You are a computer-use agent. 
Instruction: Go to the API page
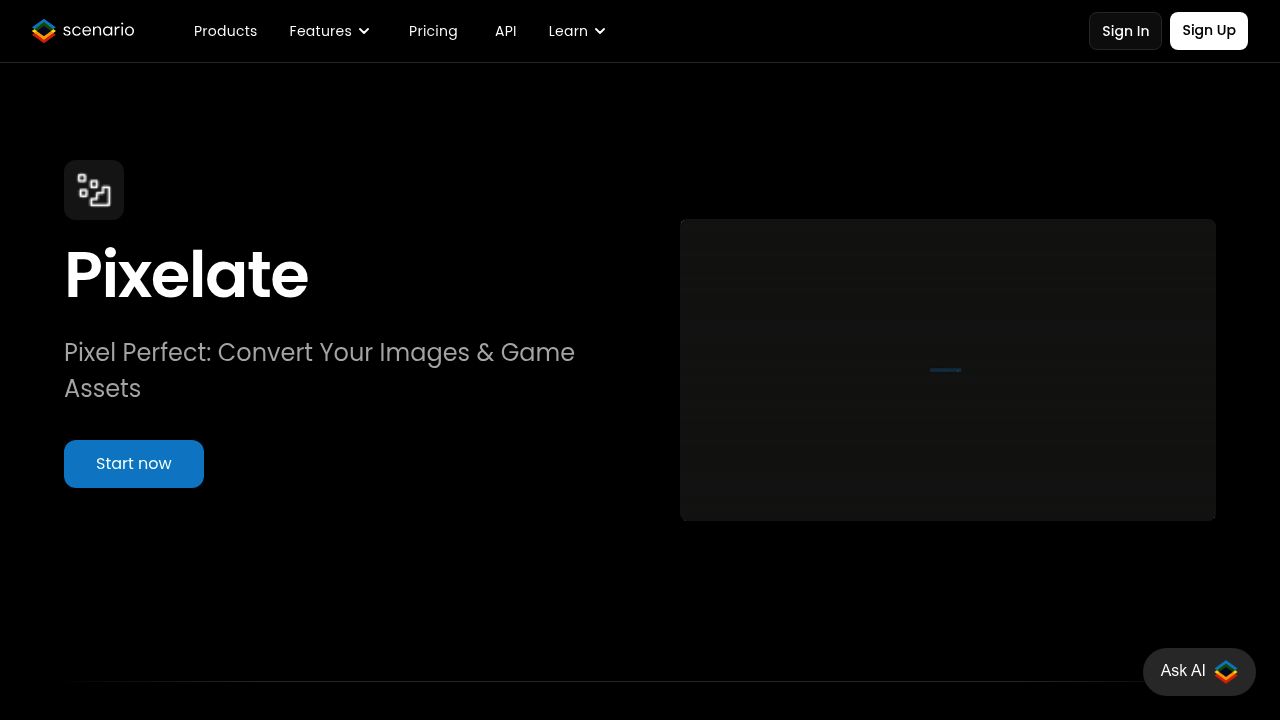click(506, 31)
